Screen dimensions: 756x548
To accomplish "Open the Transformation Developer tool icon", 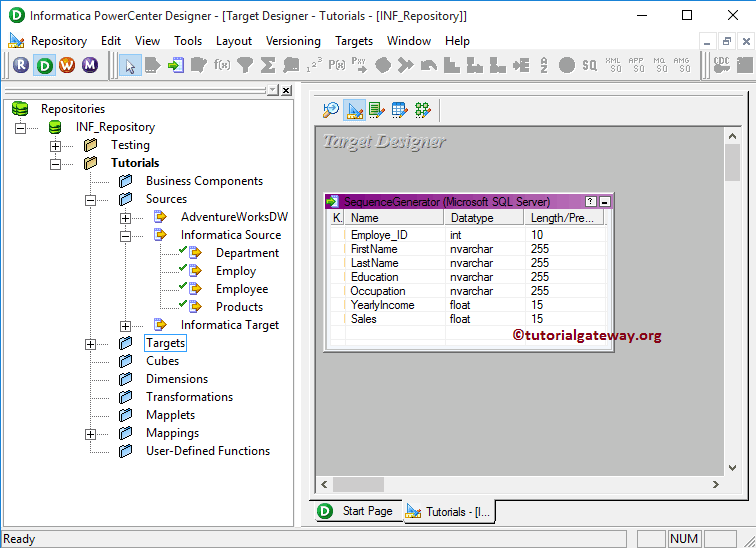I will pyautogui.click(x=377, y=110).
